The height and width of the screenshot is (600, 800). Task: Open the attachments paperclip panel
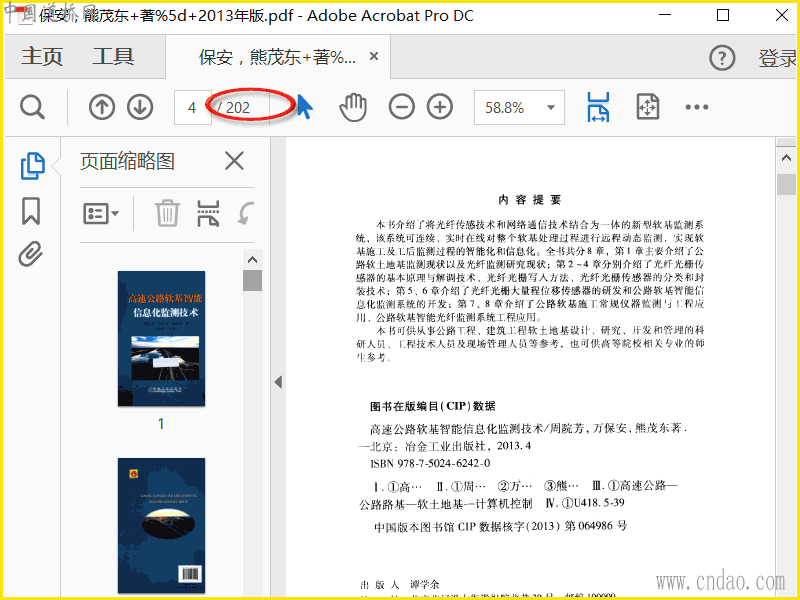coord(31,254)
